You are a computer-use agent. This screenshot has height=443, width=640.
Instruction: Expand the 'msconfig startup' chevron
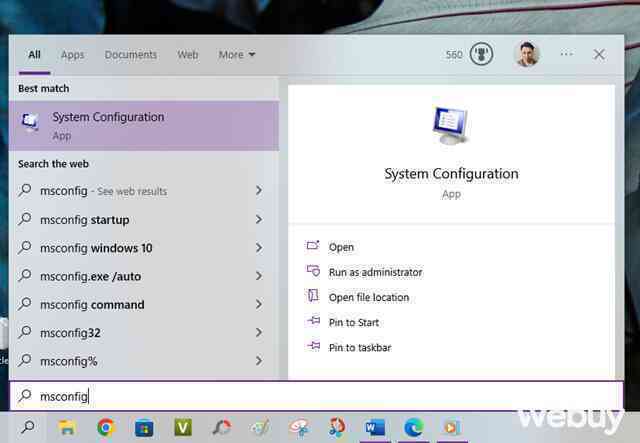[259, 219]
